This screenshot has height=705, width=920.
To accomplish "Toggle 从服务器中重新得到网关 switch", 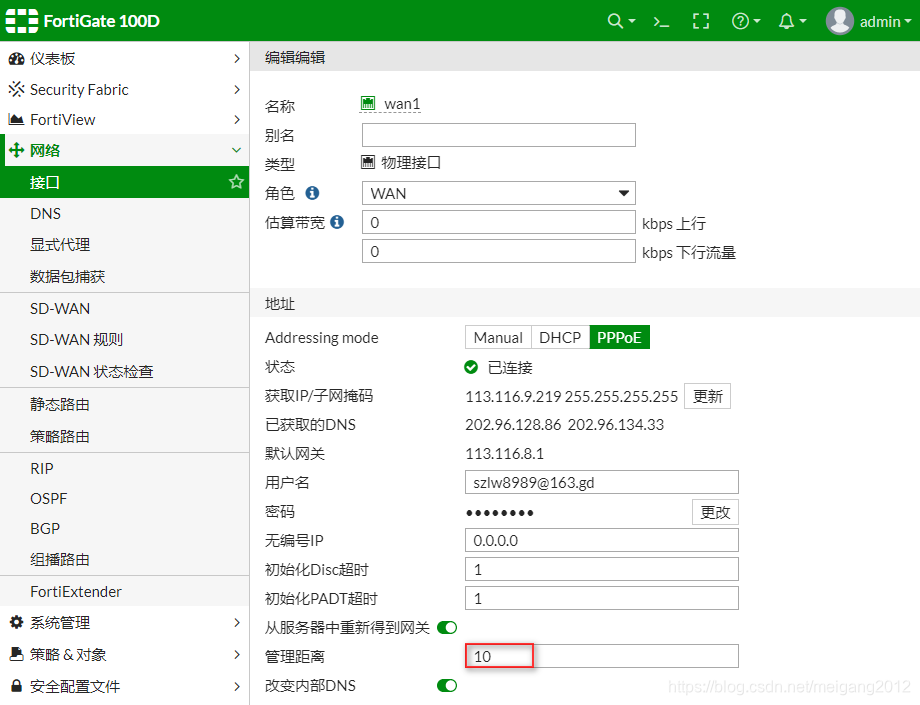I will 447,628.
